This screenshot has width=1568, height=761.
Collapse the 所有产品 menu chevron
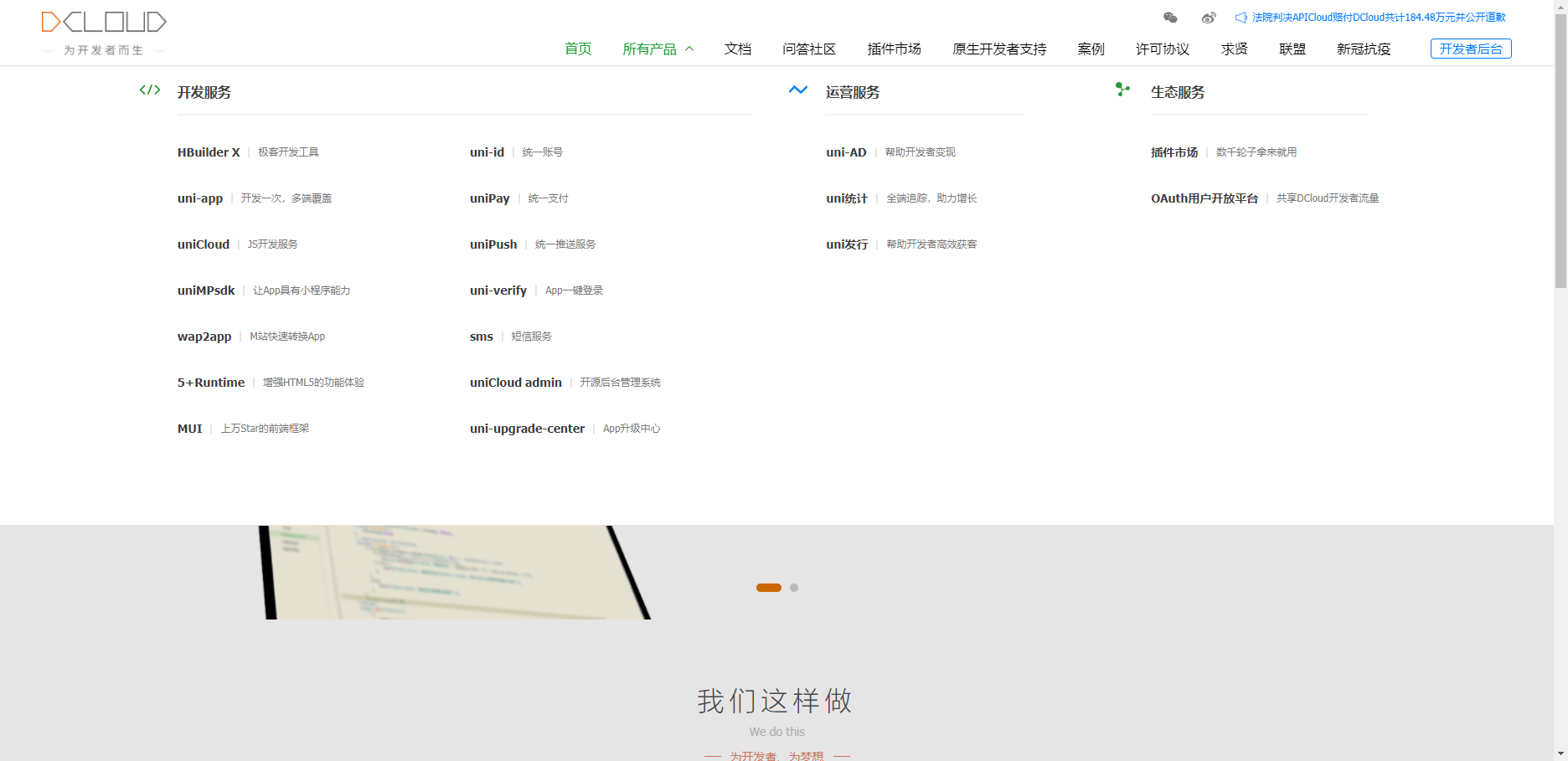click(689, 49)
